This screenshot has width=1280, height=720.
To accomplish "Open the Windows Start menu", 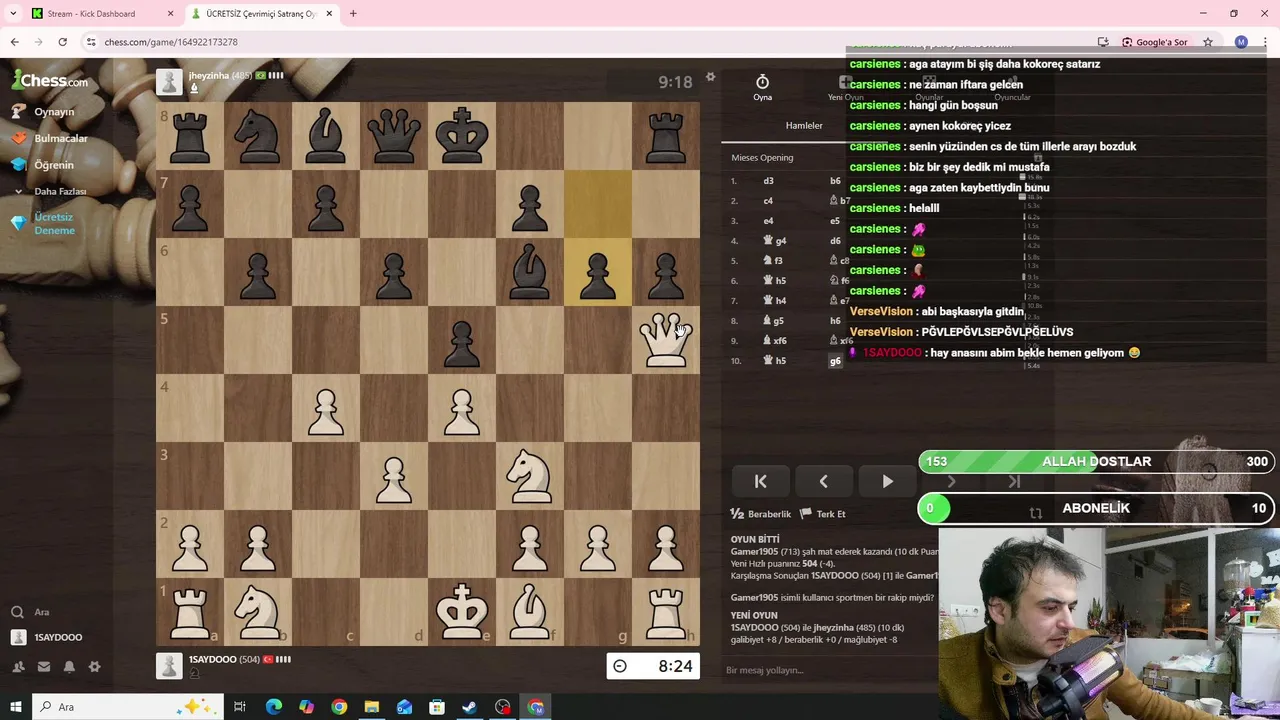I will [15, 707].
